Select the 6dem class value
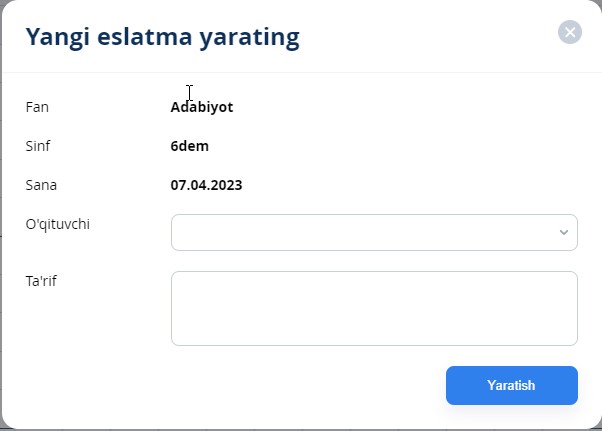Image resolution: width=602 pixels, height=431 pixels. (190, 146)
